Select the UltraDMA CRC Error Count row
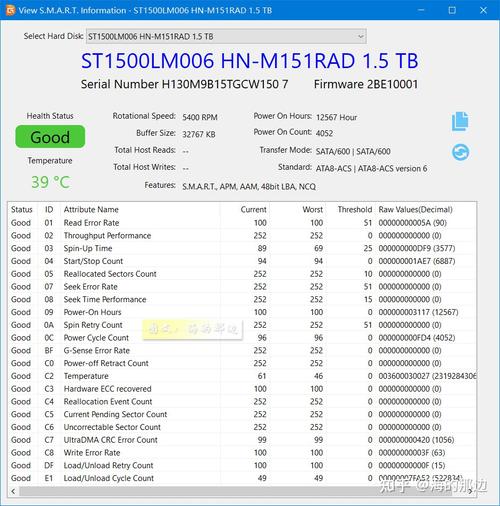Viewport: 500px width, 506px height. (242, 440)
